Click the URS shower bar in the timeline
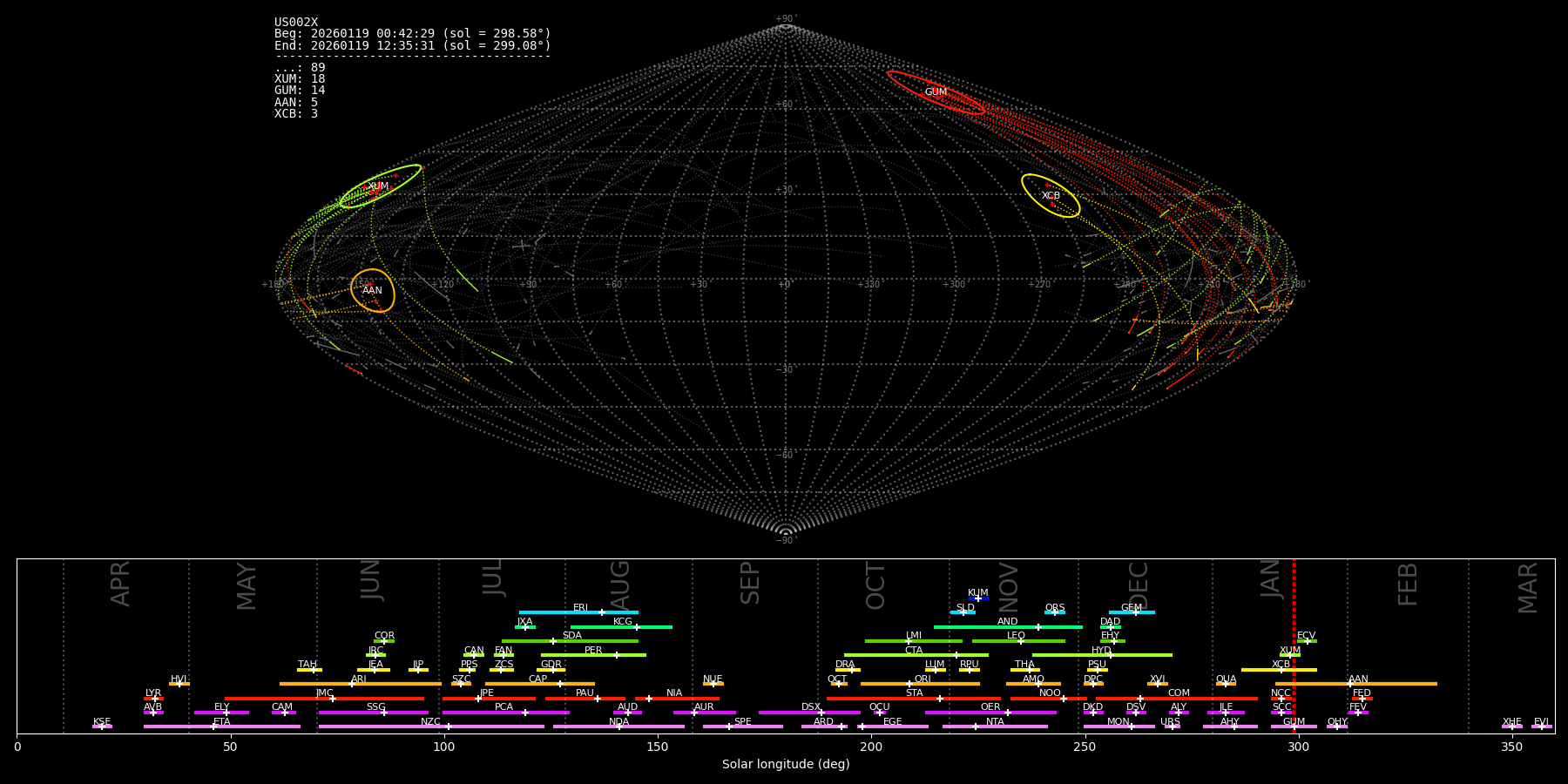Image resolution: width=1568 pixels, height=784 pixels. coord(1172,727)
